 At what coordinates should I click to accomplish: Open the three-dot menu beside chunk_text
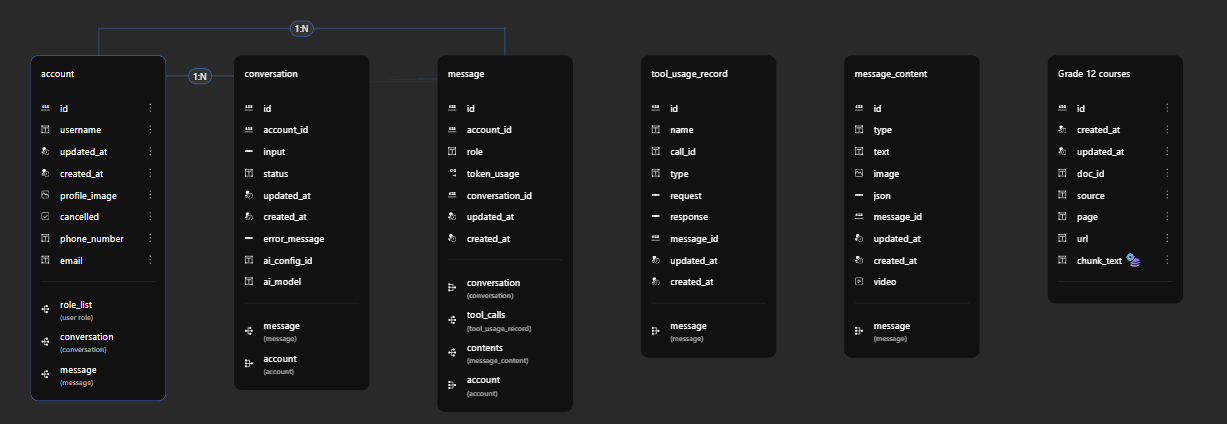click(1166, 261)
